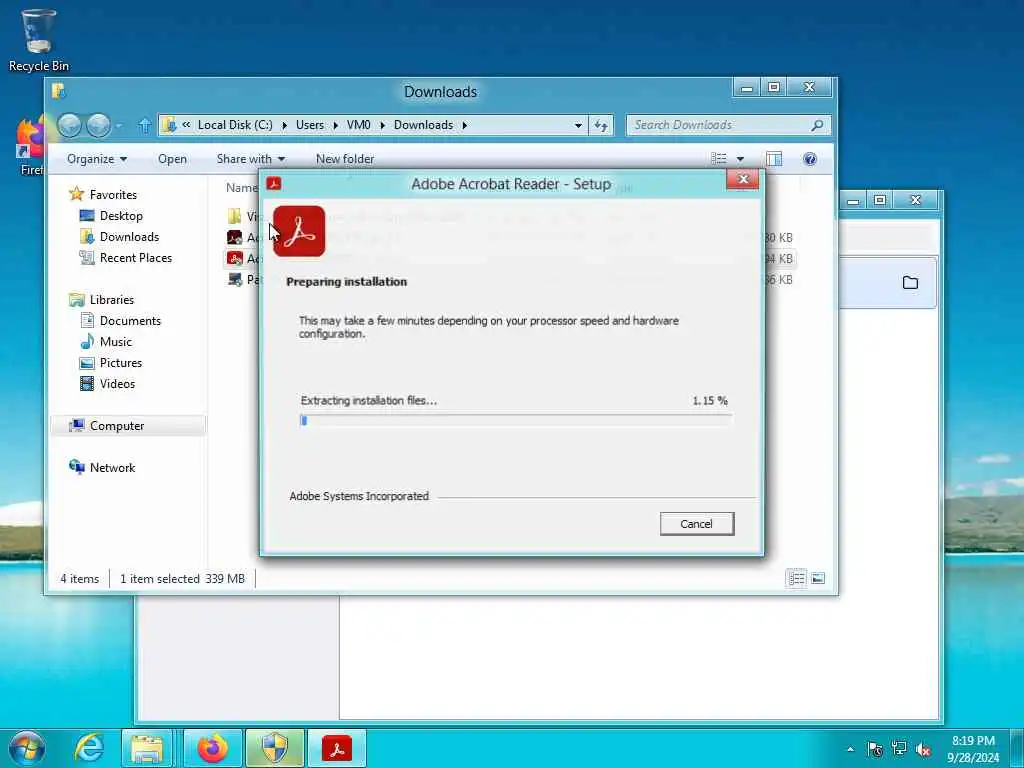Open the security shield taskbar item
The width and height of the screenshot is (1024, 768).
tap(274, 748)
